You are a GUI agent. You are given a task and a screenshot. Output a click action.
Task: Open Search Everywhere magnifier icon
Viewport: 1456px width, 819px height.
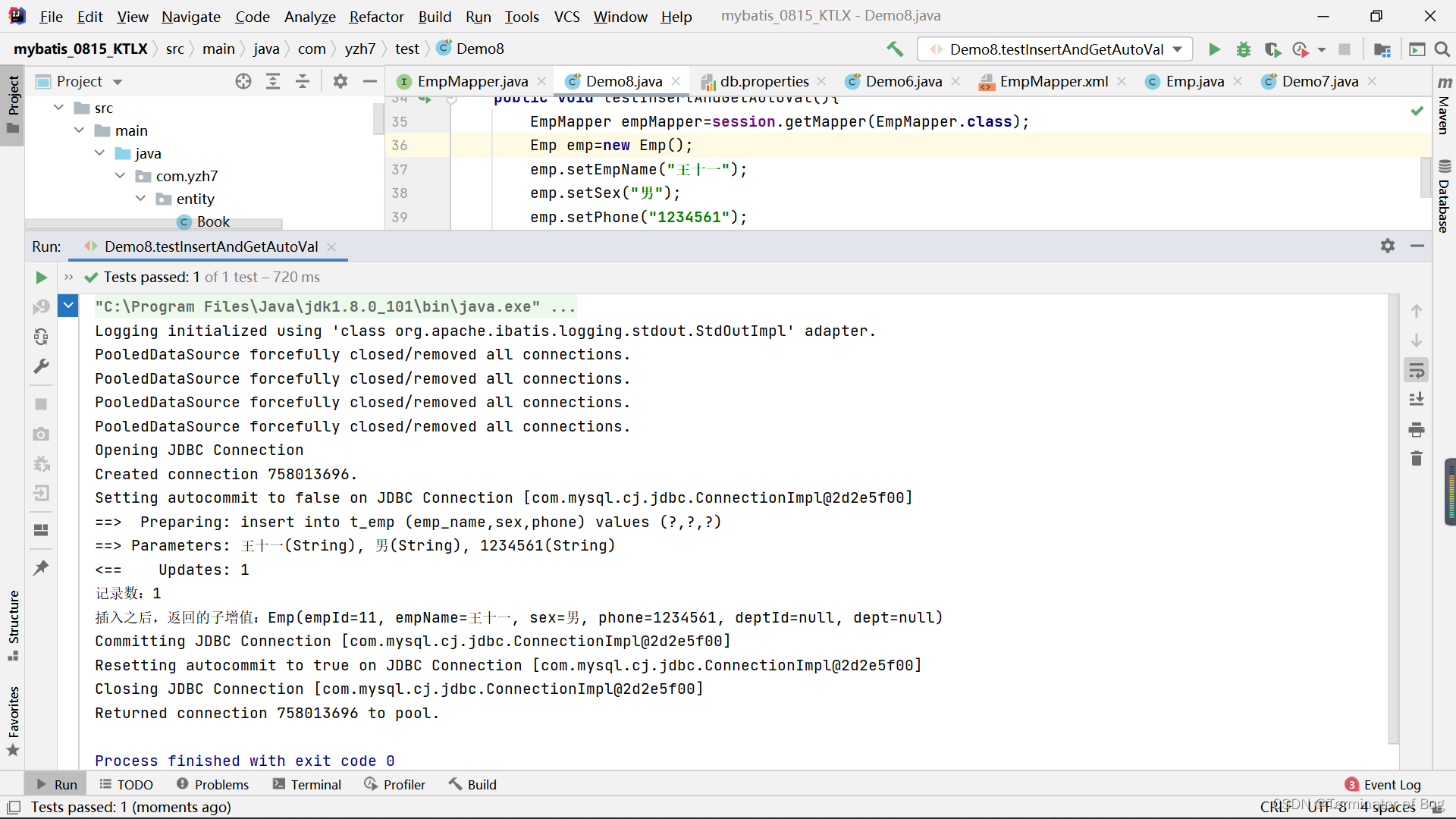[x=1442, y=49]
